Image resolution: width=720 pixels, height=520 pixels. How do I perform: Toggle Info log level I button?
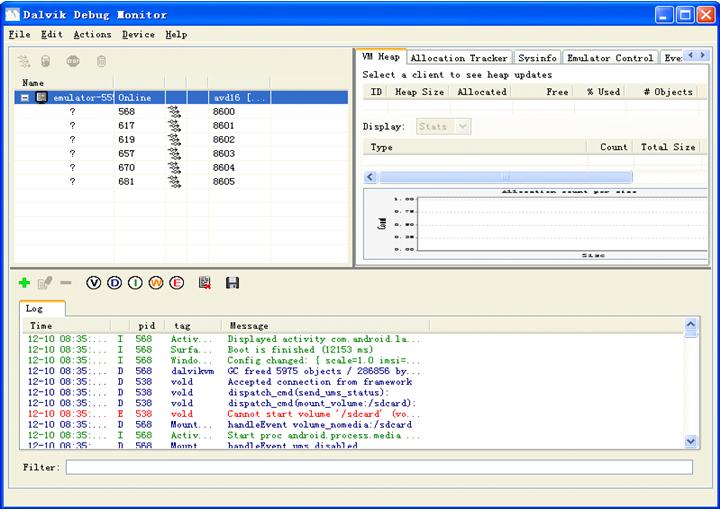coord(135,283)
